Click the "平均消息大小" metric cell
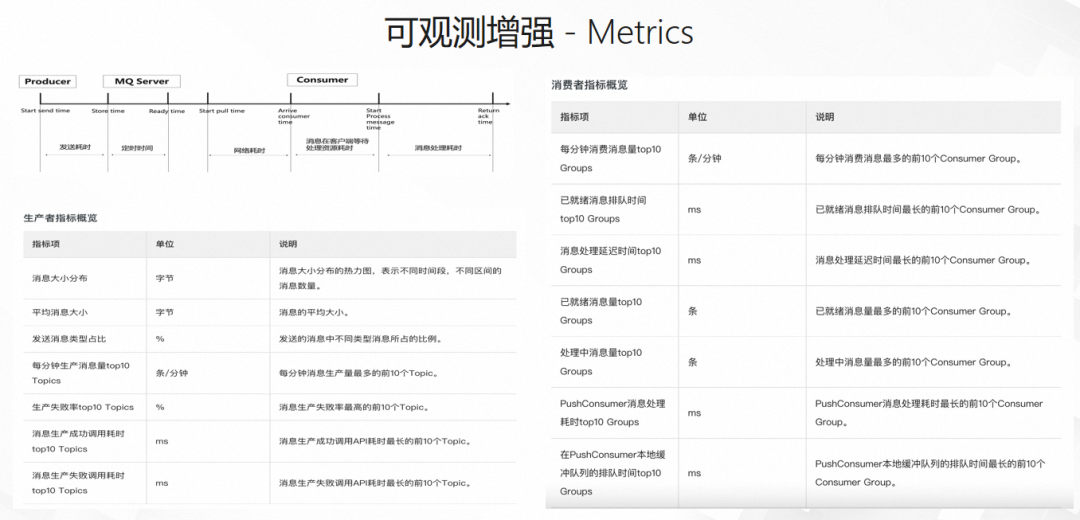1080x520 pixels. 59,312
